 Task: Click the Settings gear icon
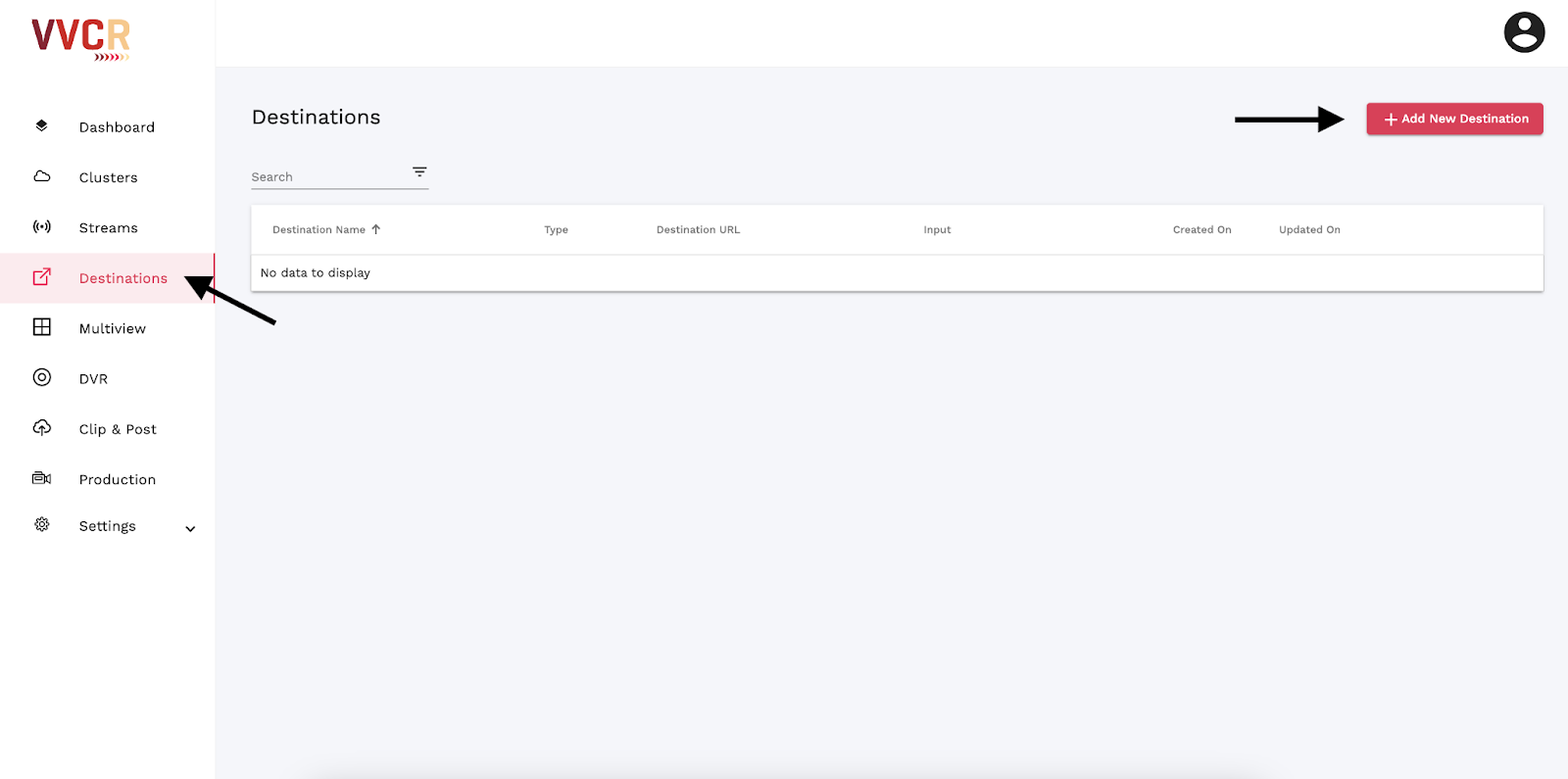click(42, 524)
